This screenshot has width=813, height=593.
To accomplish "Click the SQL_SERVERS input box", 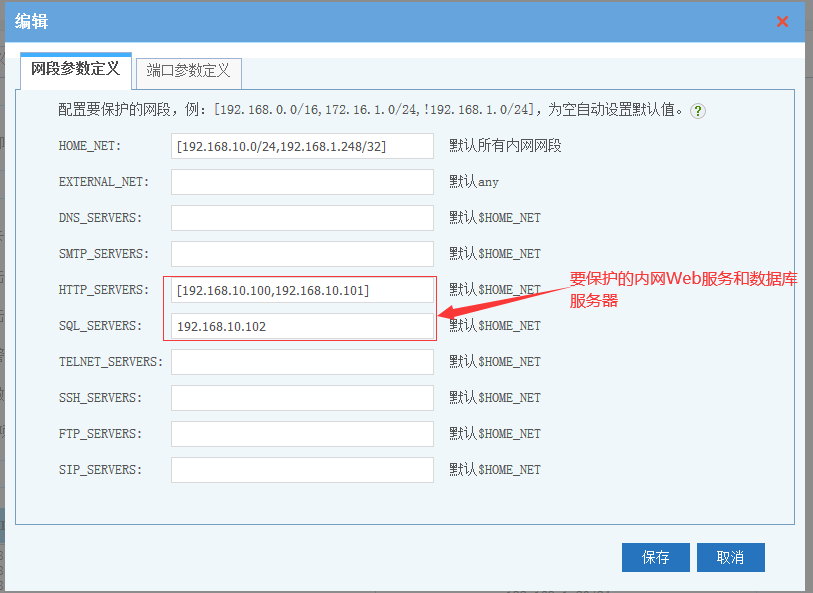I will [x=302, y=326].
